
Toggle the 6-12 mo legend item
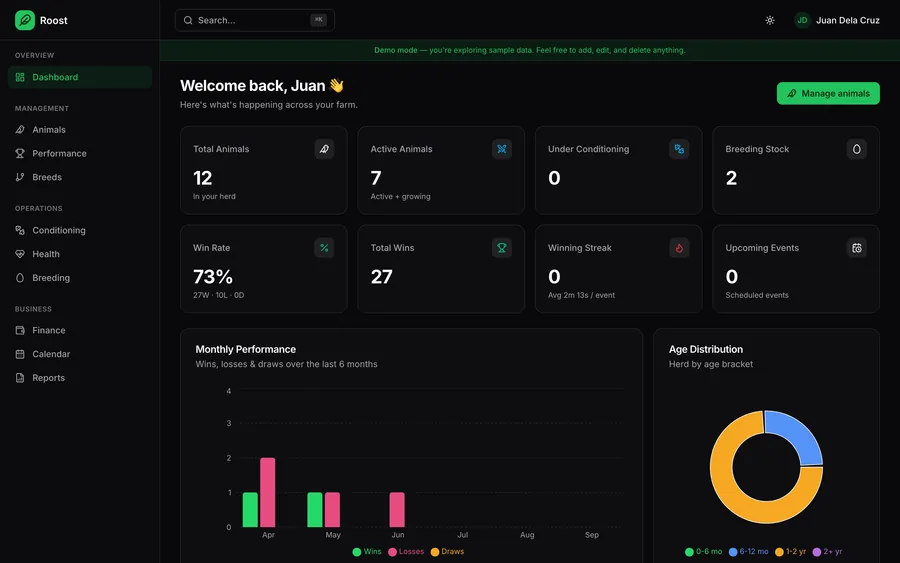point(748,552)
